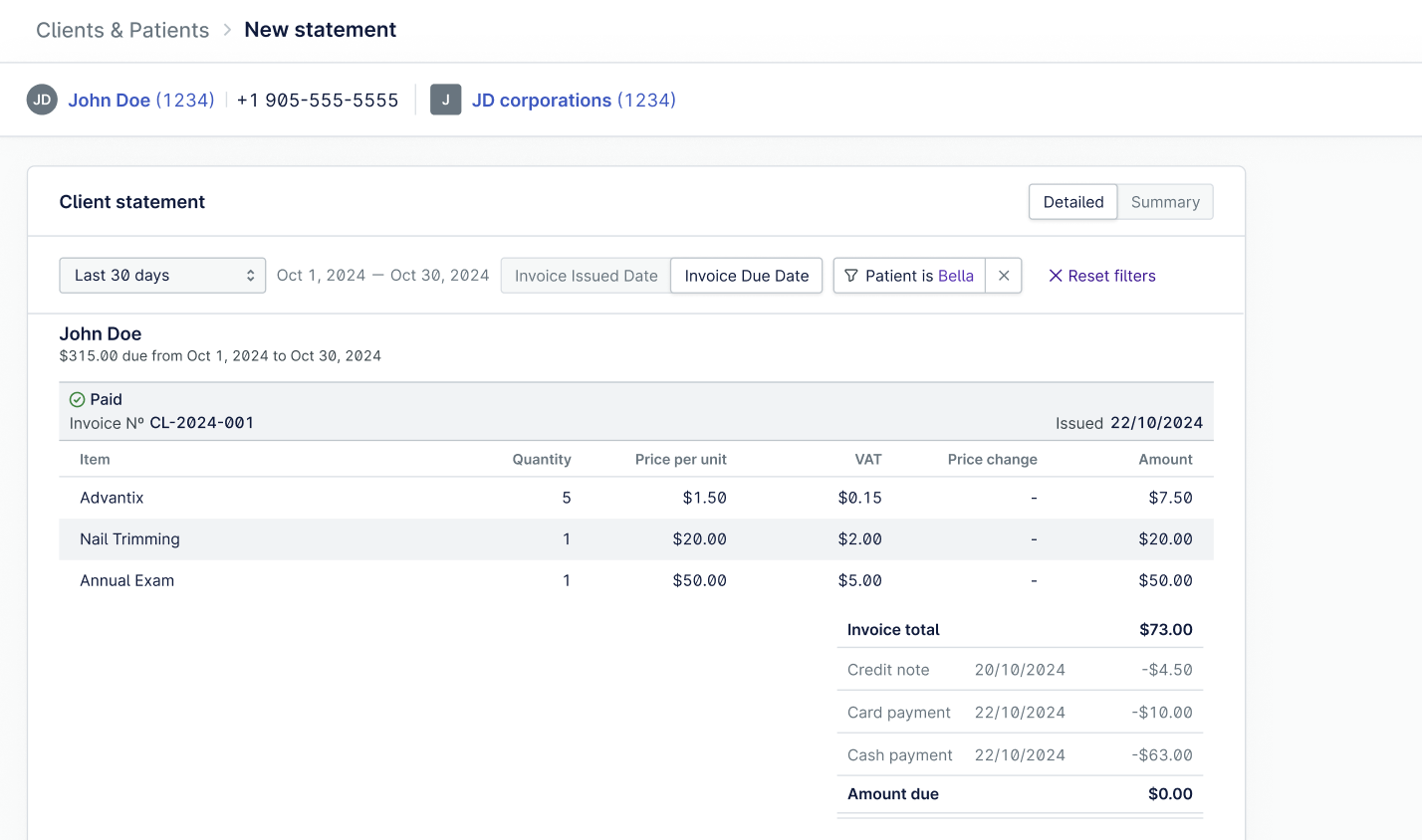Go to Clients & Patients breadcrumb
Screen dimensions: 1422x840
pyautogui.click(x=122, y=30)
